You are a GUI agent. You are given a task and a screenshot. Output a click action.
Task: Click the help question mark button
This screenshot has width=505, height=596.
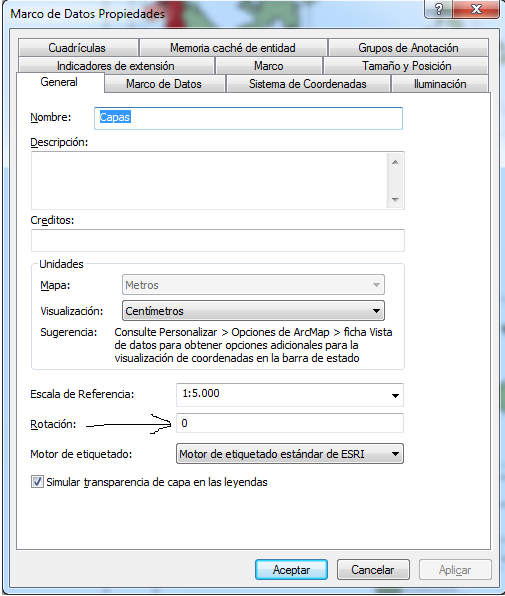[x=438, y=9]
